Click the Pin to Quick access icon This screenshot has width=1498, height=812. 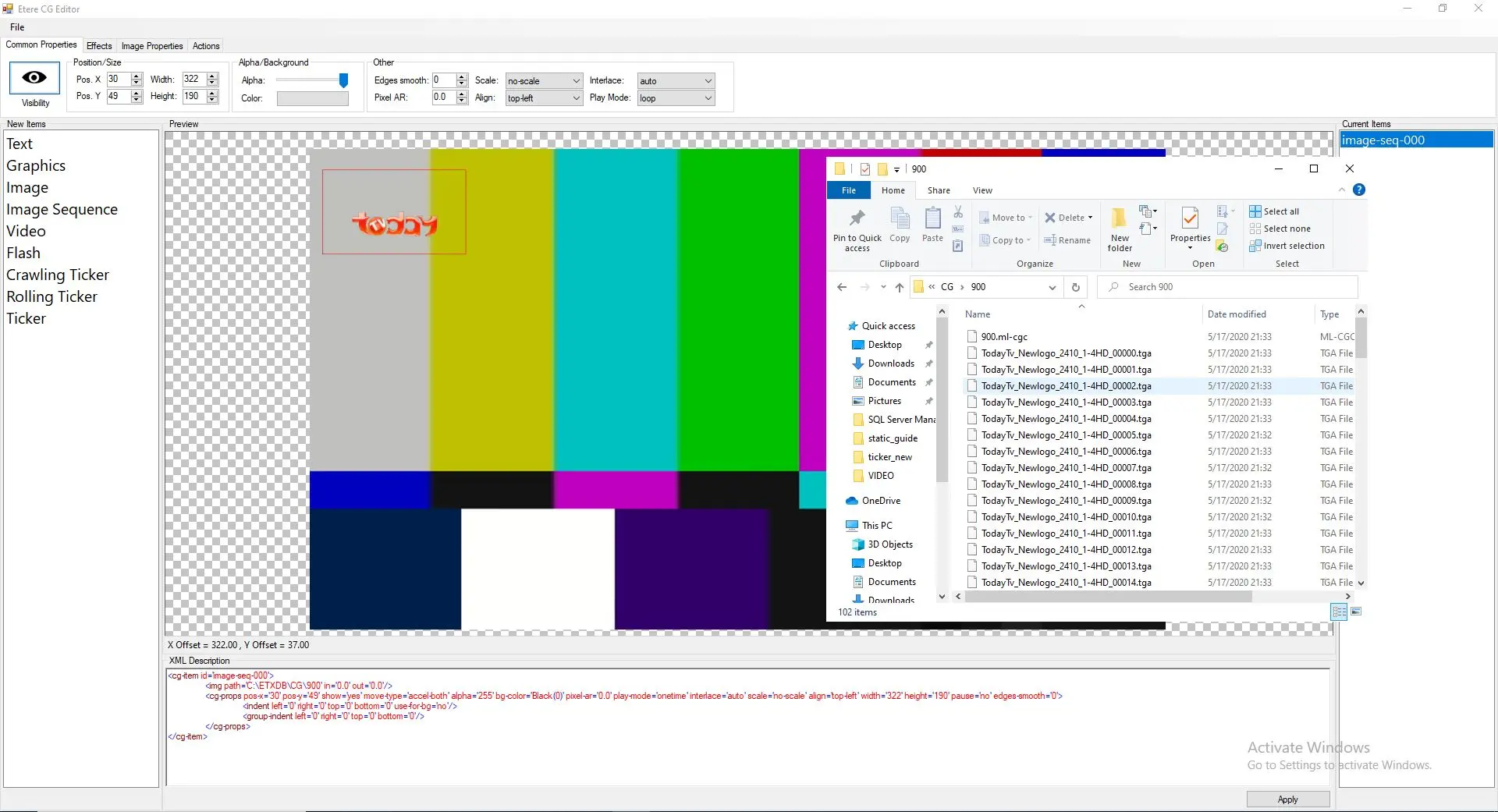tap(857, 218)
